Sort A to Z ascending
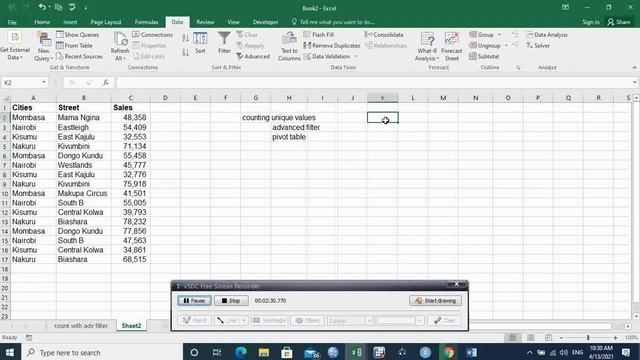 pyautogui.click(x=185, y=38)
